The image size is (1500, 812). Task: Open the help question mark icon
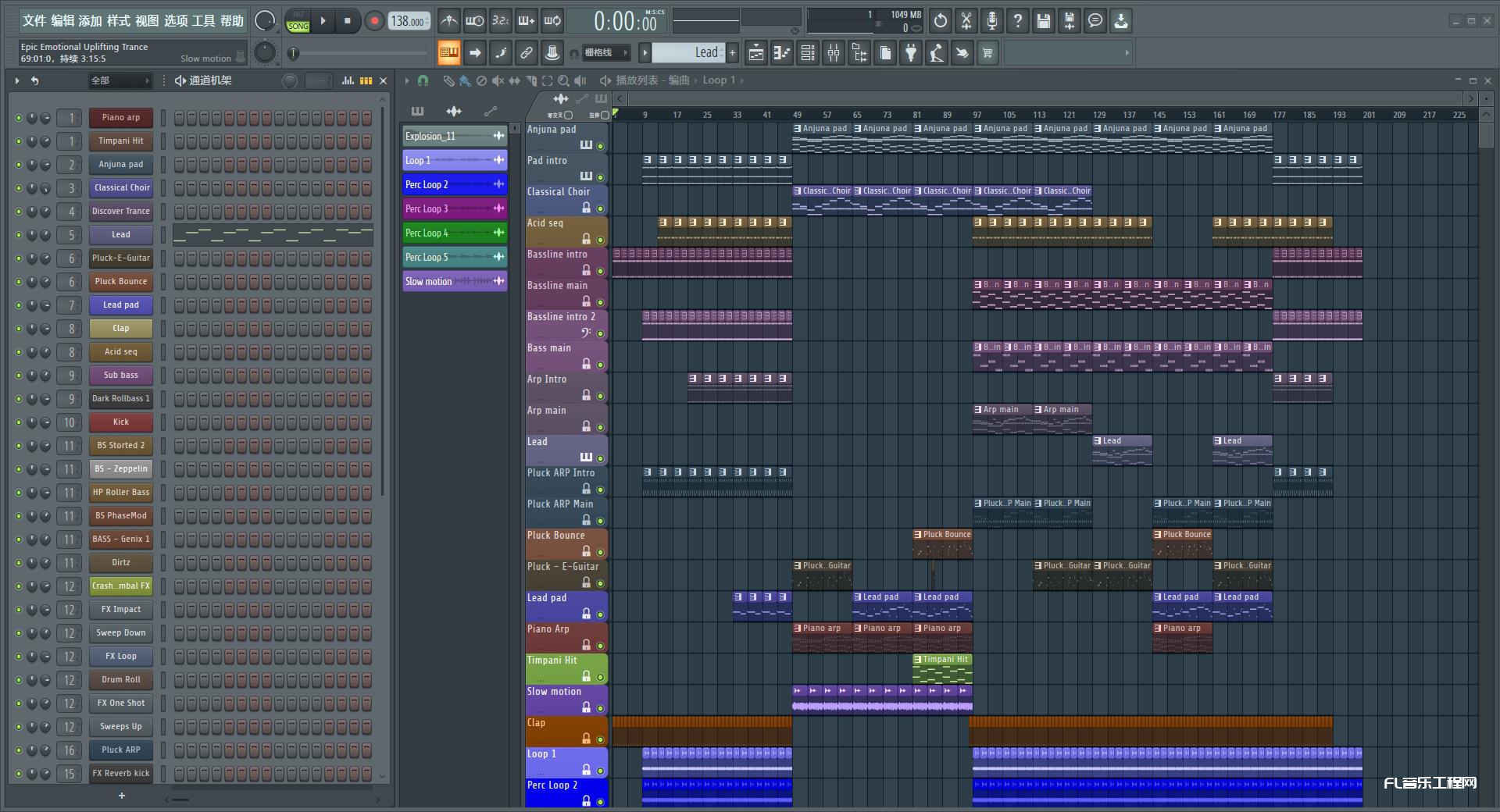tap(1018, 21)
